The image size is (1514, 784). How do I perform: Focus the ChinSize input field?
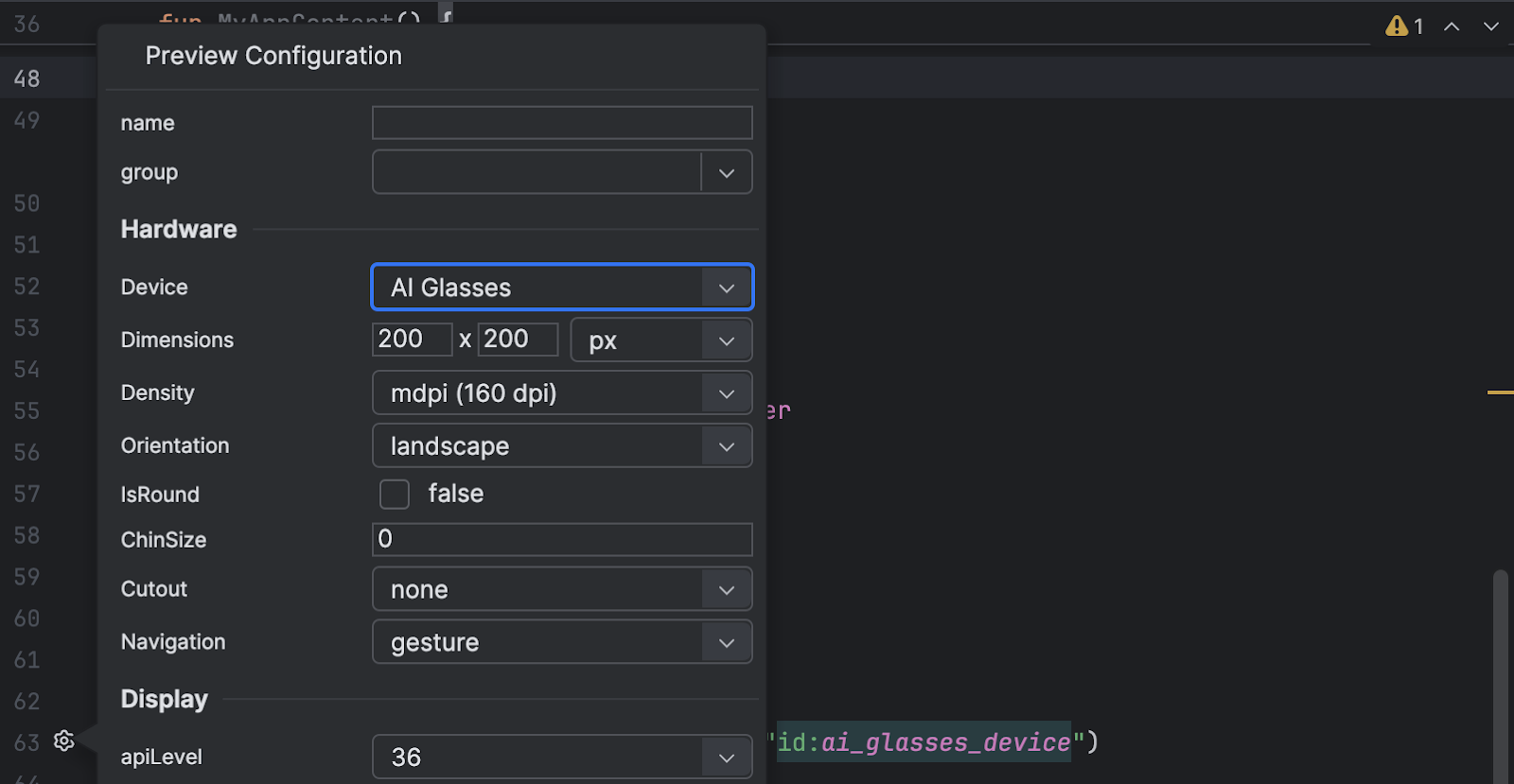pos(562,539)
